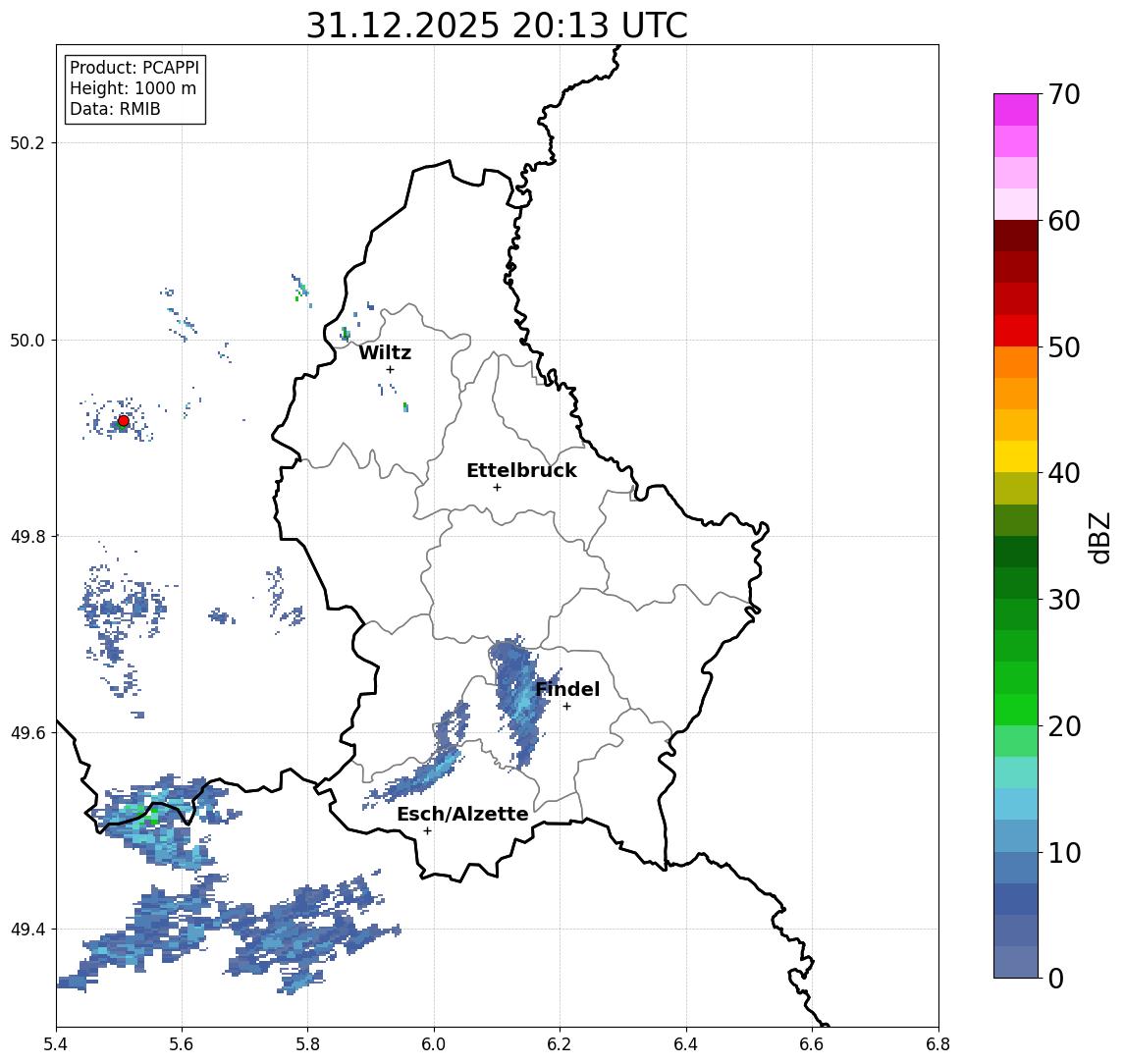The height and width of the screenshot is (1064, 1124).
Task: Click the longitude label 5.4
Action: (56, 1044)
